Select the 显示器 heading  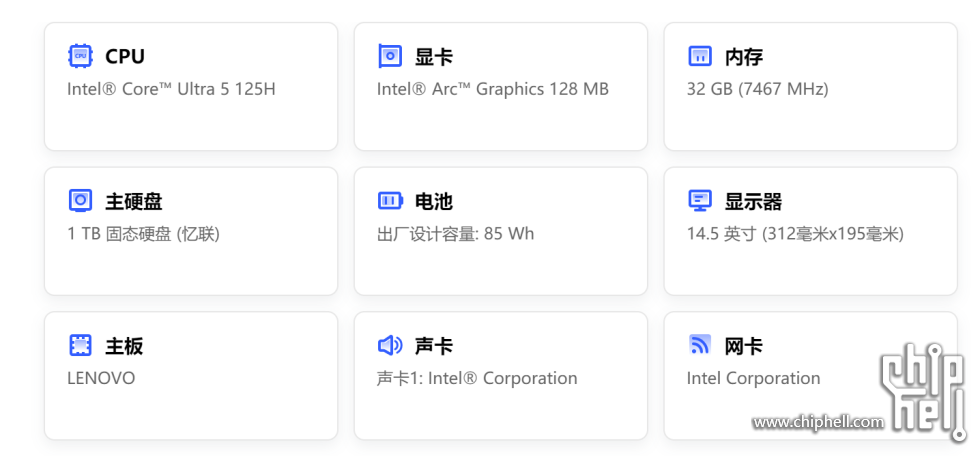[753, 201]
